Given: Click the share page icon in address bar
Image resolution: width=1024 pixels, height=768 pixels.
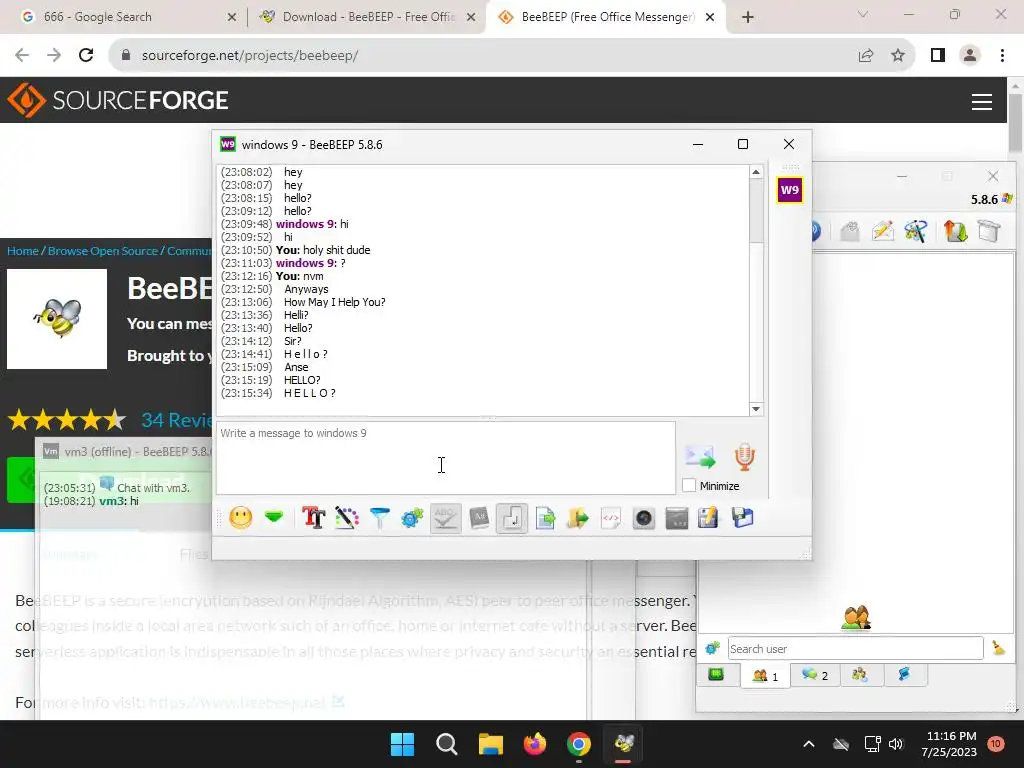Looking at the screenshot, I should [x=866, y=56].
